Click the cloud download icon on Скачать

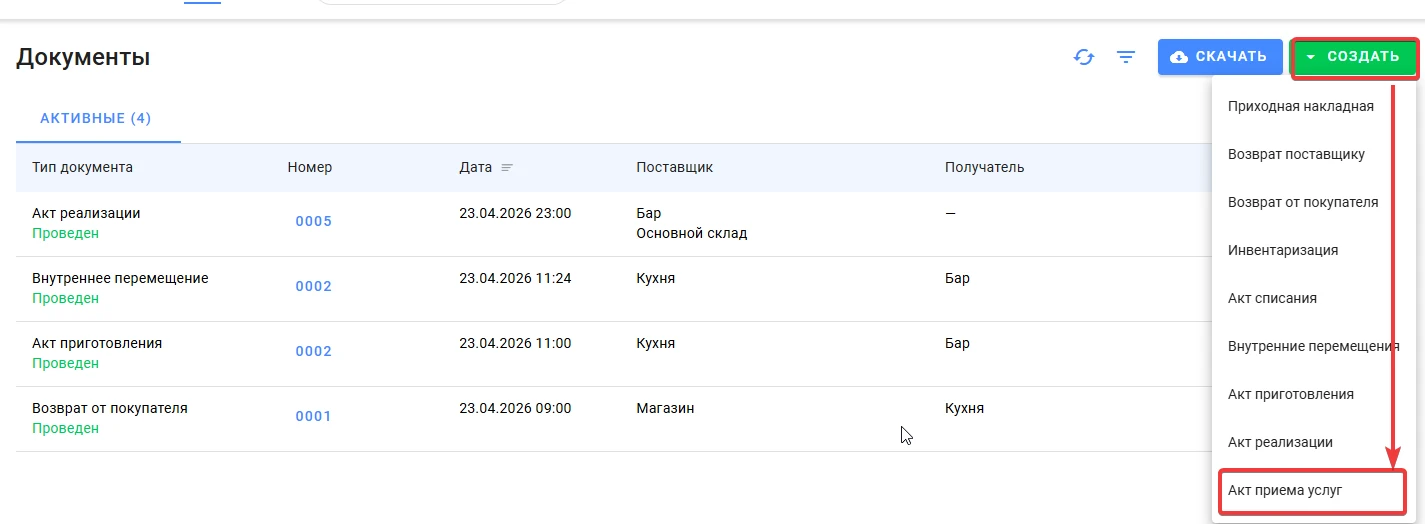click(1179, 57)
